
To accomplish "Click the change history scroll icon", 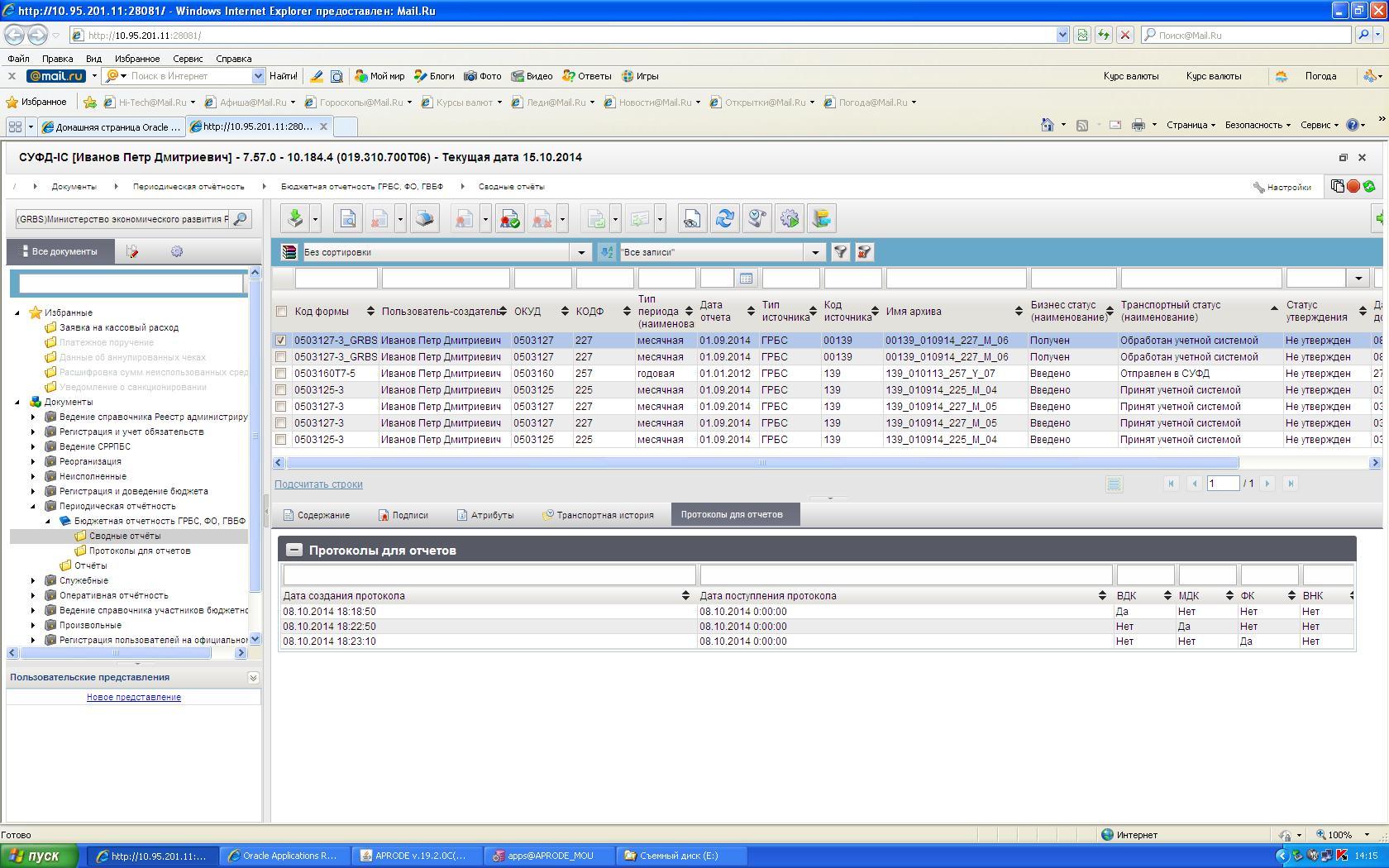I will click(757, 219).
